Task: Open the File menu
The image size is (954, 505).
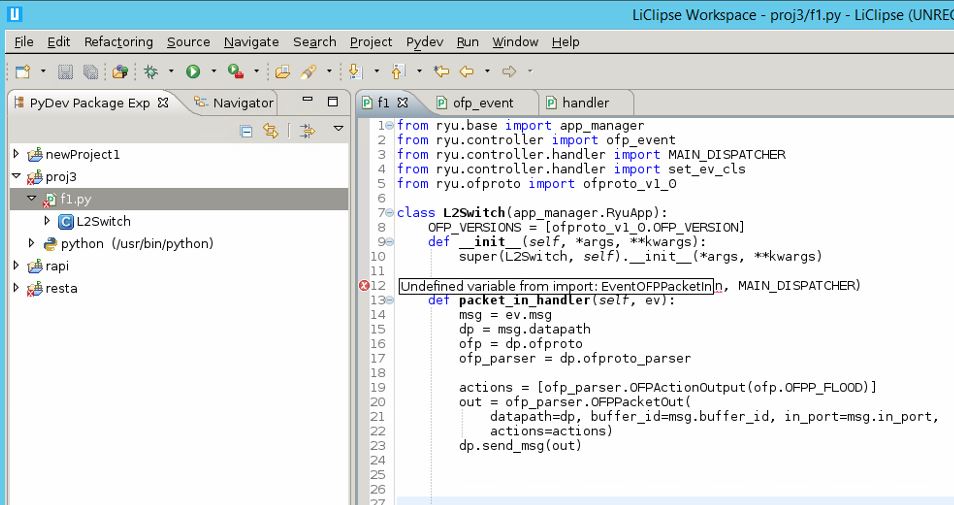Action: pyautogui.click(x=24, y=42)
